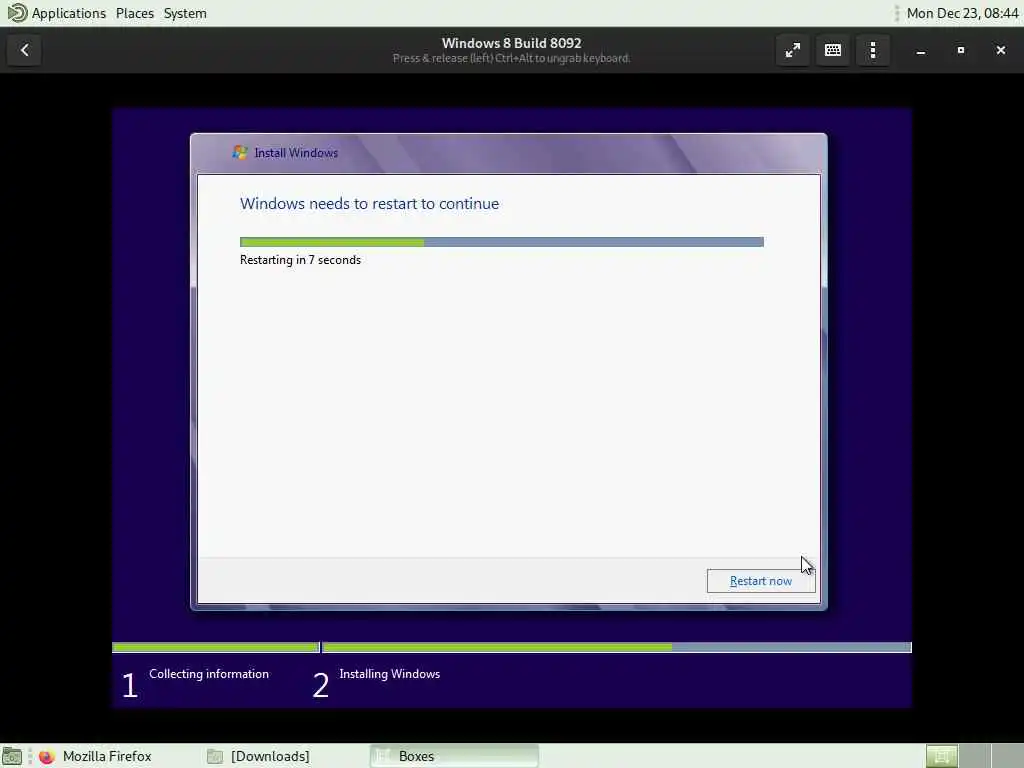This screenshot has width=1024, height=768.
Task: Open the System menu
Action: click(185, 13)
